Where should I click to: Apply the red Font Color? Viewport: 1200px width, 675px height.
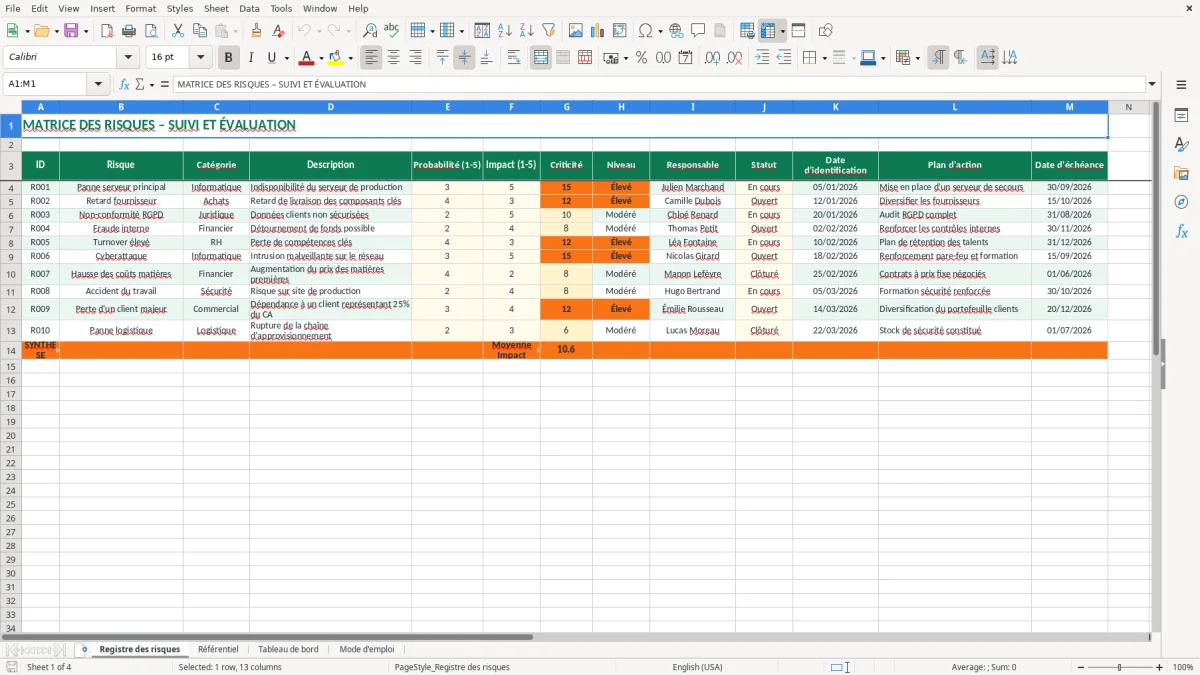tap(307, 58)
